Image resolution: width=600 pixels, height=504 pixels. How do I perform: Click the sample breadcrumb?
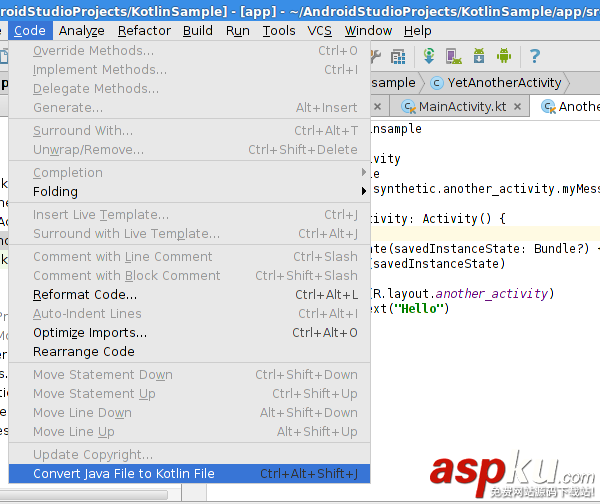[x=393, y=83]
